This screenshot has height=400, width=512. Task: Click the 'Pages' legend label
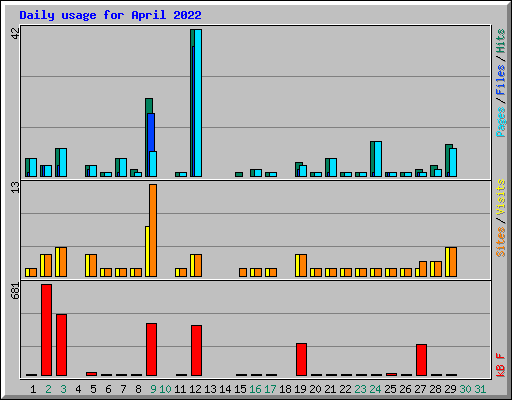tap(500, 122)
